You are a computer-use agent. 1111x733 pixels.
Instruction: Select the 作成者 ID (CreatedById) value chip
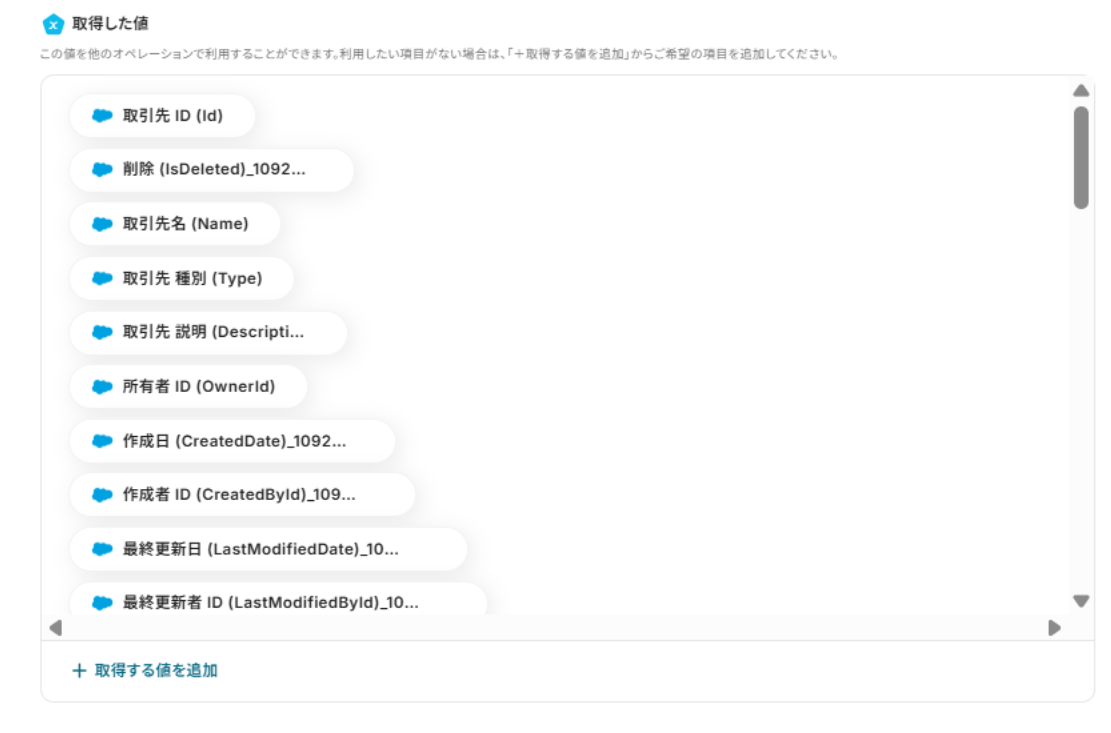point(242,494)
